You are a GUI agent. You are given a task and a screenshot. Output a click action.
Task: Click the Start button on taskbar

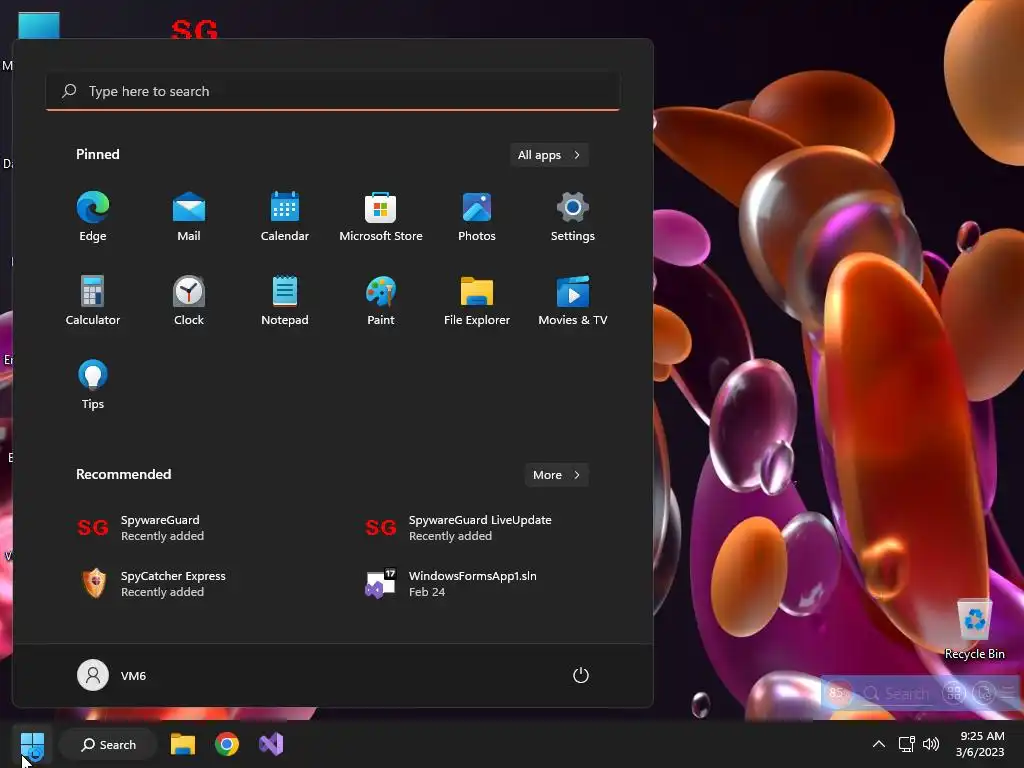32,744
